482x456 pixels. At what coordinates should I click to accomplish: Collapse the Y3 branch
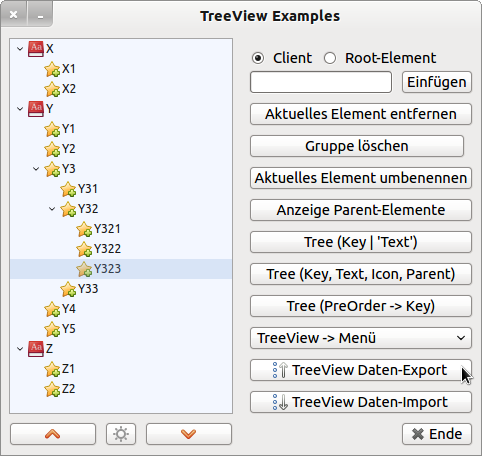point(36,169)
